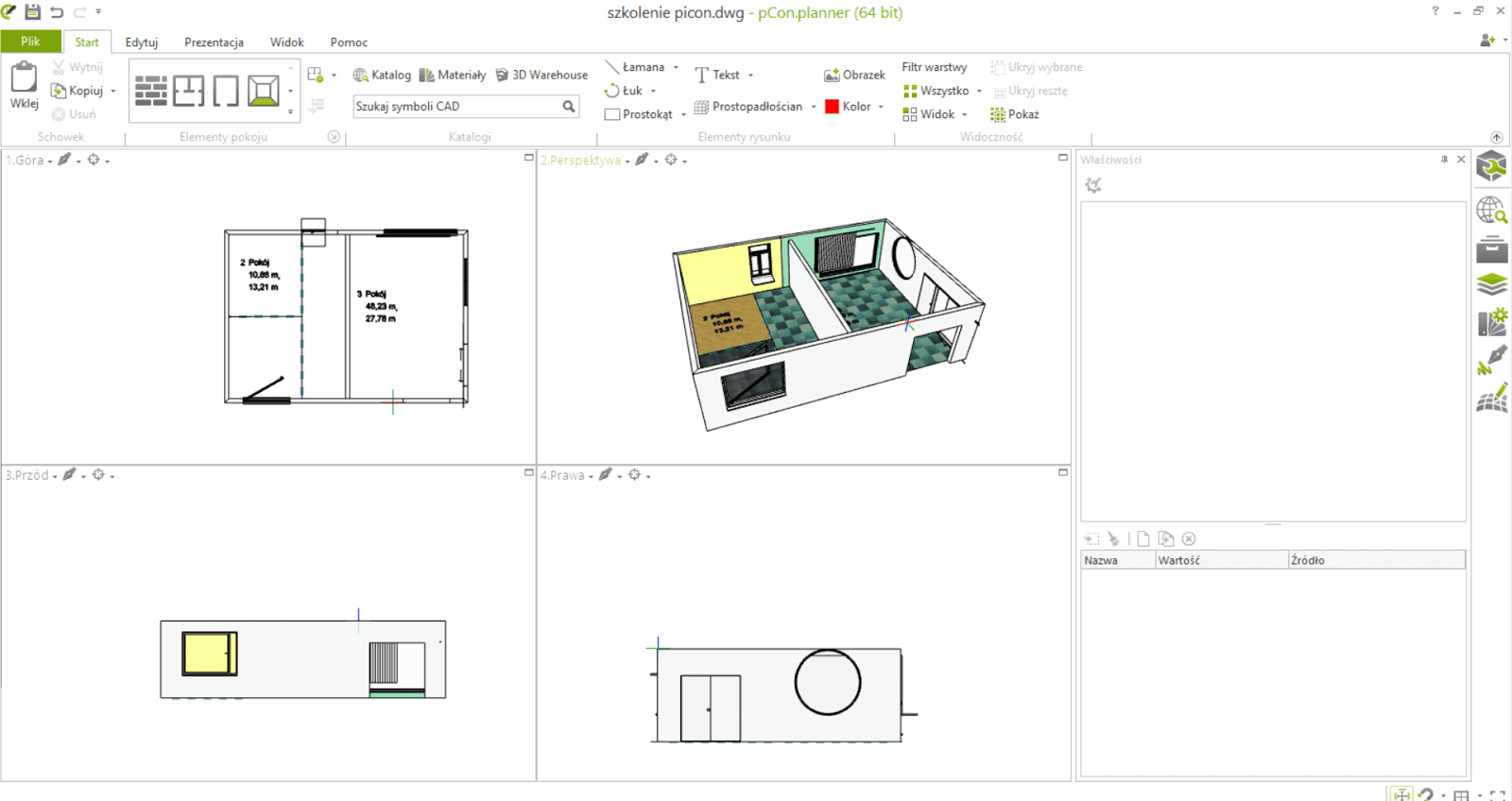Screen dimensions: 1512x801
Task: Click the Źródło column header
Action: click(1377, 560)
